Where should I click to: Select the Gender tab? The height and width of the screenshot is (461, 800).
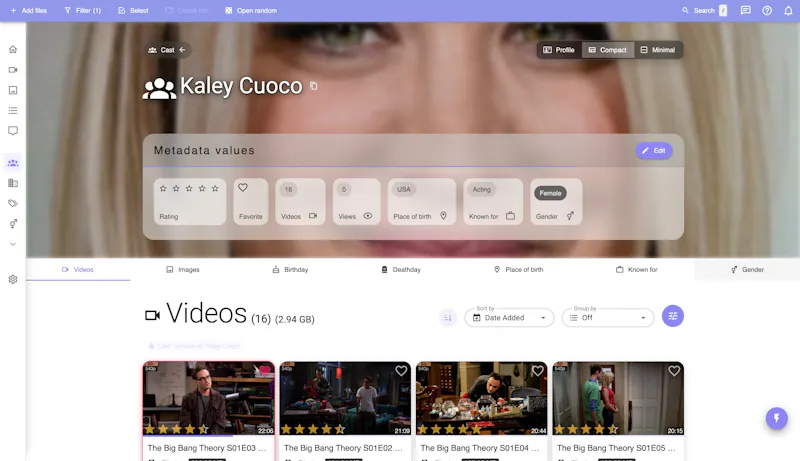point(747,269)
